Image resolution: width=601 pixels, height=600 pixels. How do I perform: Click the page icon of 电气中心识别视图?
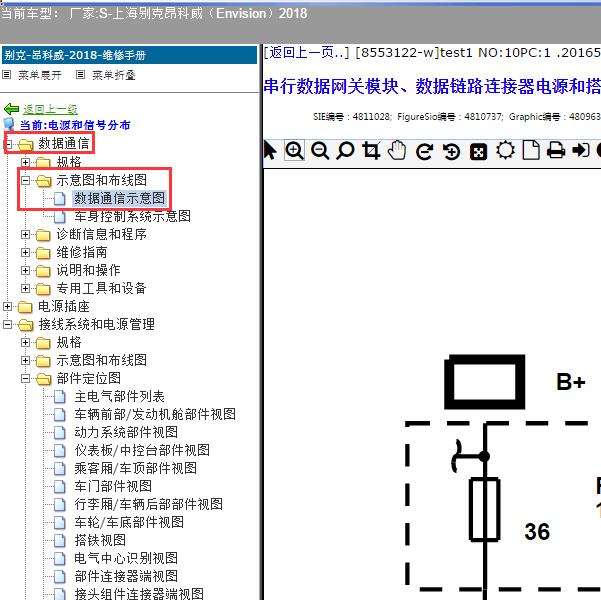click(x=60, y=559)
